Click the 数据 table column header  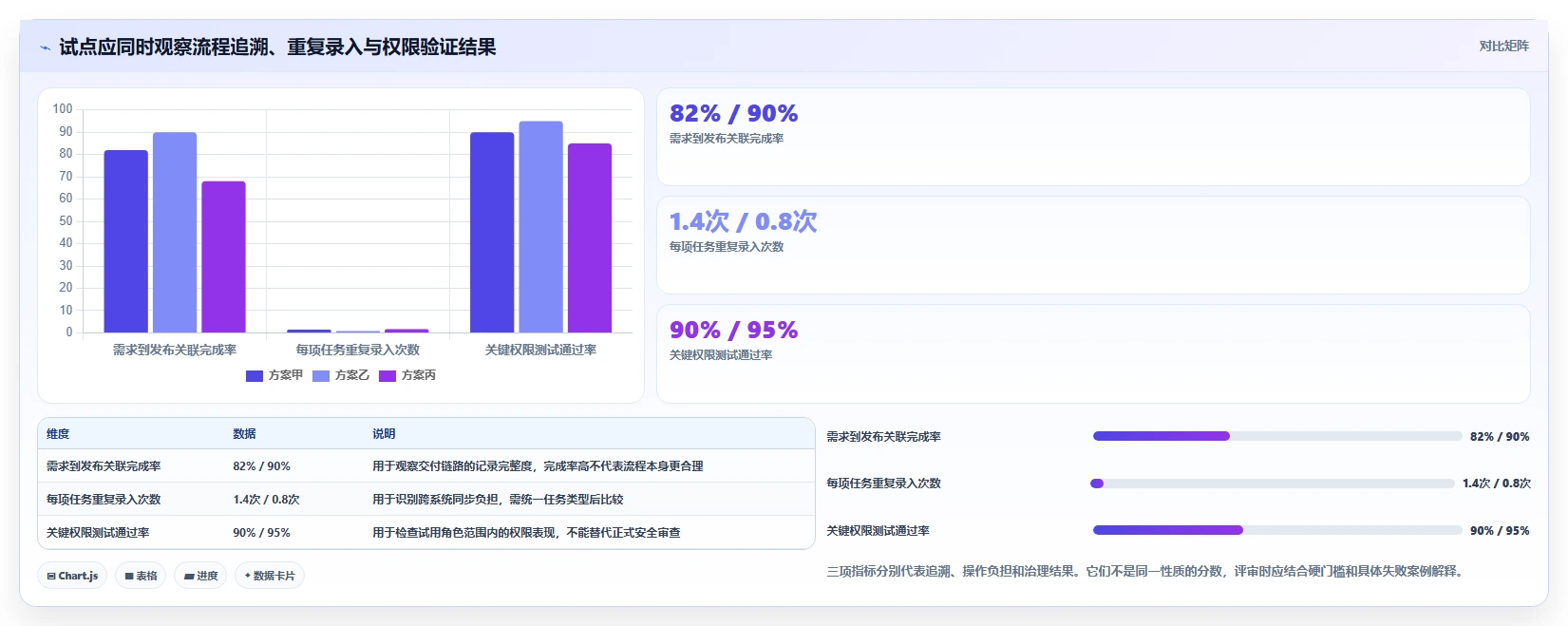[x=244, y=434]
